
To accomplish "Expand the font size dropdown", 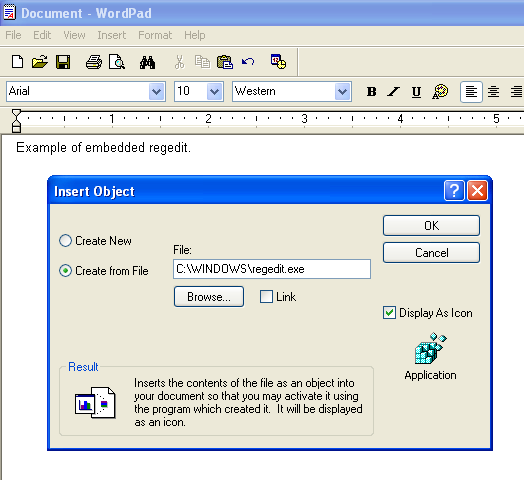I will pos(215,91).
